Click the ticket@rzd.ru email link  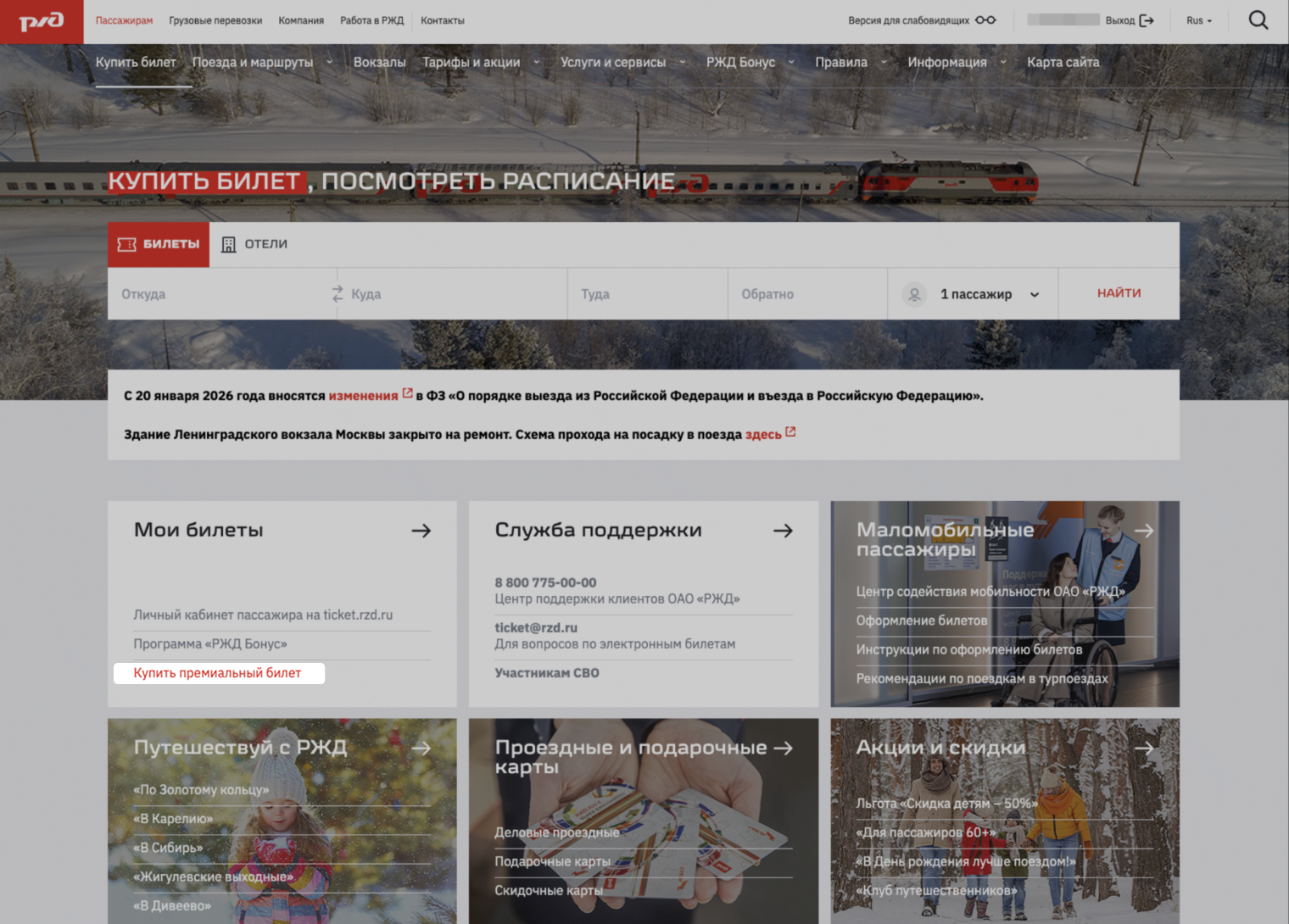click(536, 628)
